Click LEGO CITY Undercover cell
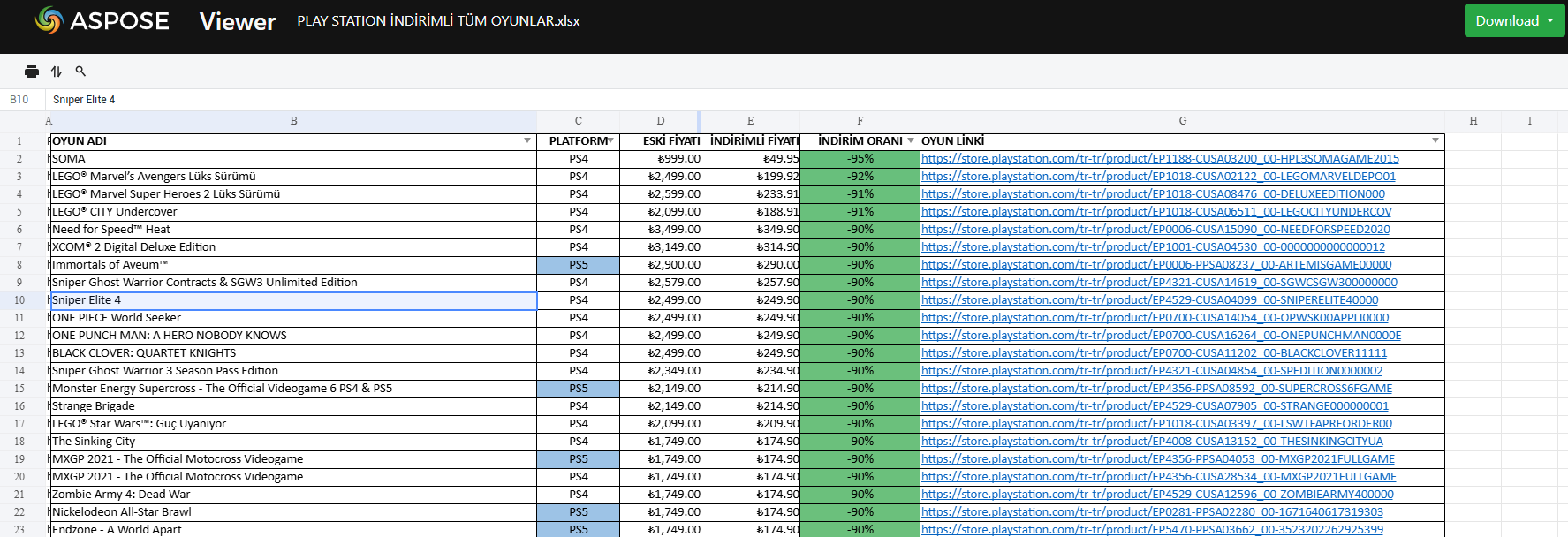This screenshot has width=1568, height=537. [x=294, y=212]
